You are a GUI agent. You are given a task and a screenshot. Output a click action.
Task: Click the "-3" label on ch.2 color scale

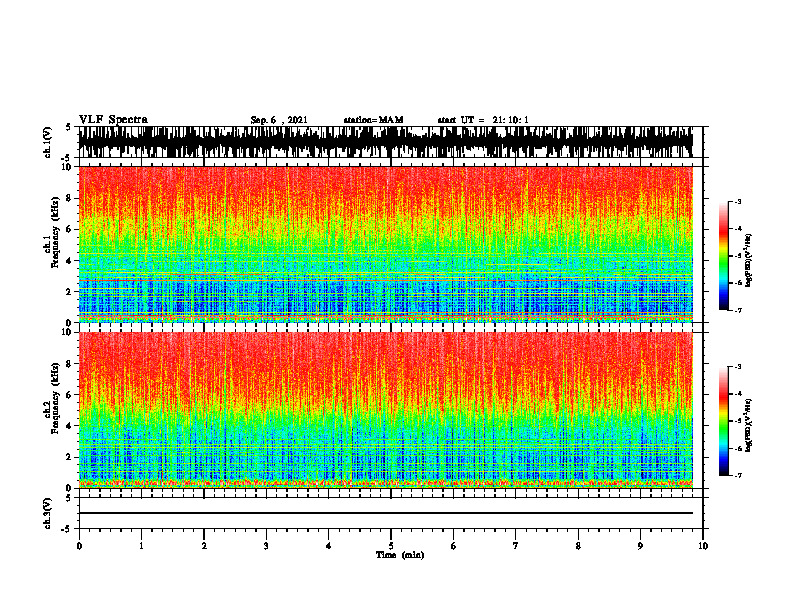click(x=738, y=367)
